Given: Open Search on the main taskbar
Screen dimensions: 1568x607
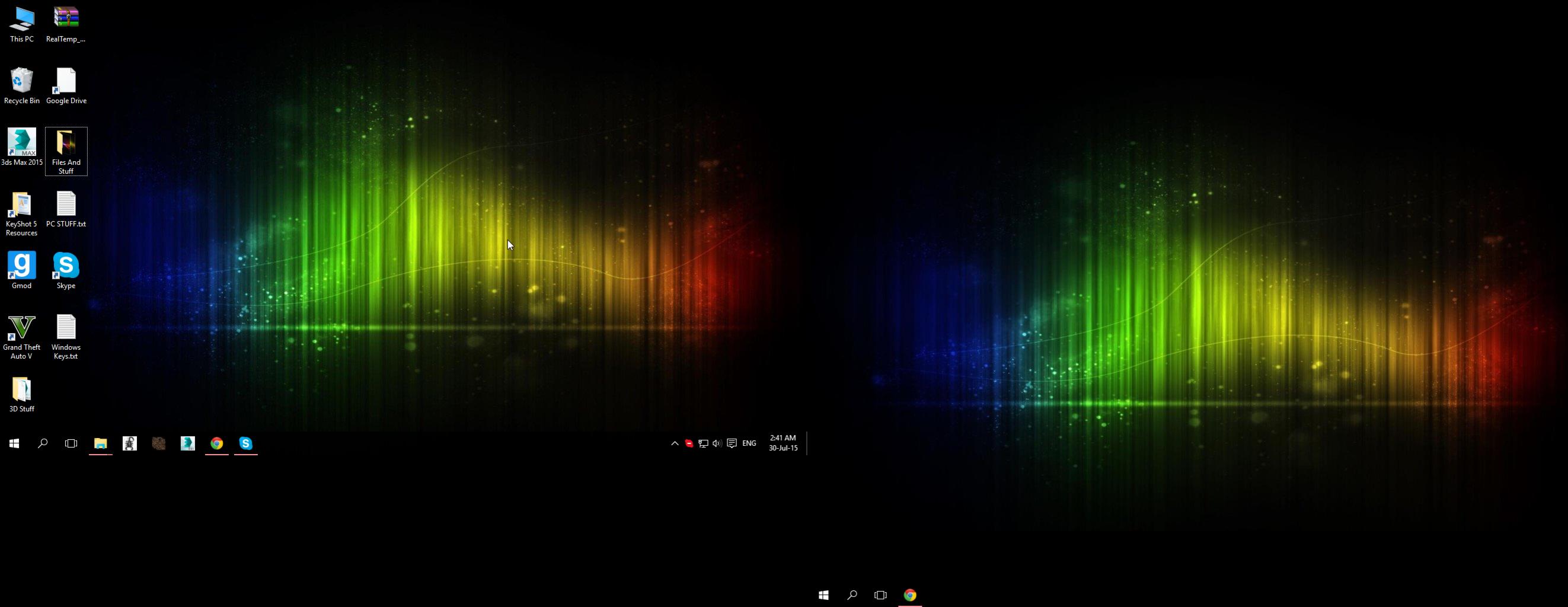Looking at the screenshot, I should click(43, 443).
